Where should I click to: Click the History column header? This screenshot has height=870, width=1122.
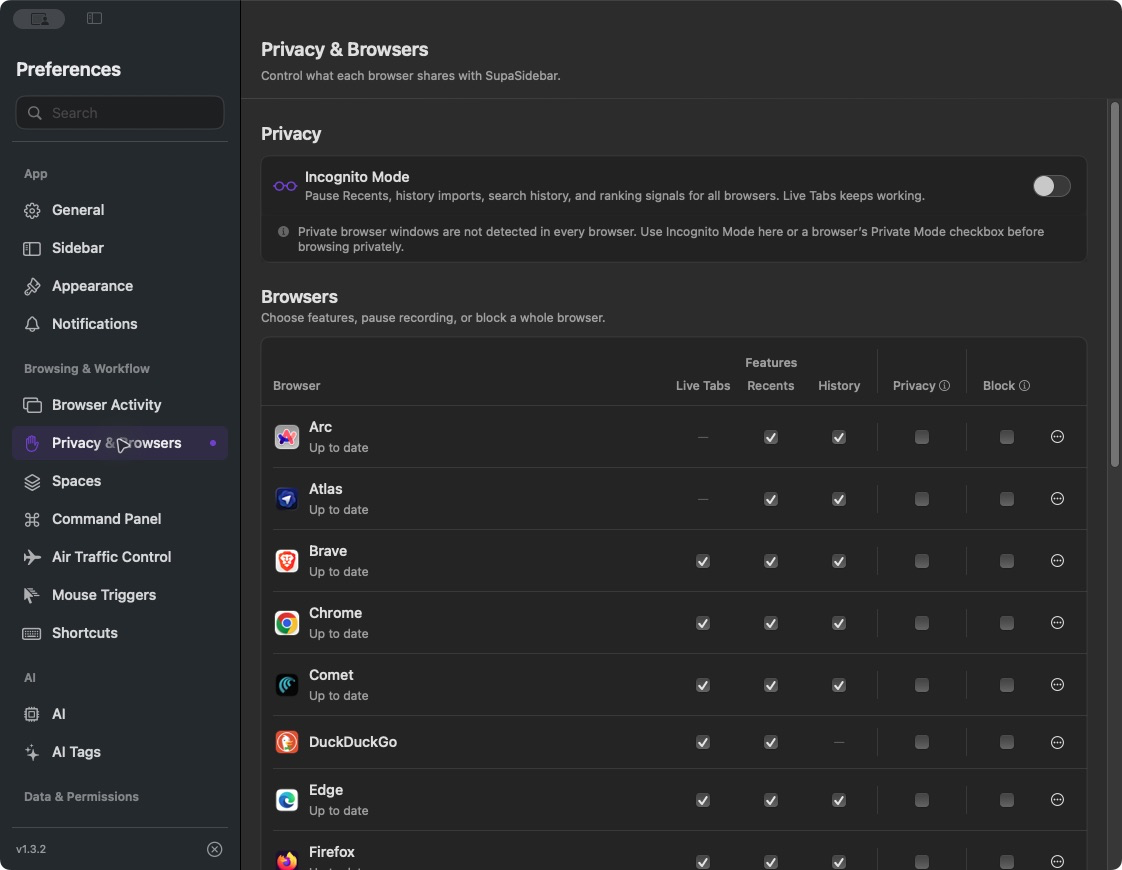coord(839,386)
